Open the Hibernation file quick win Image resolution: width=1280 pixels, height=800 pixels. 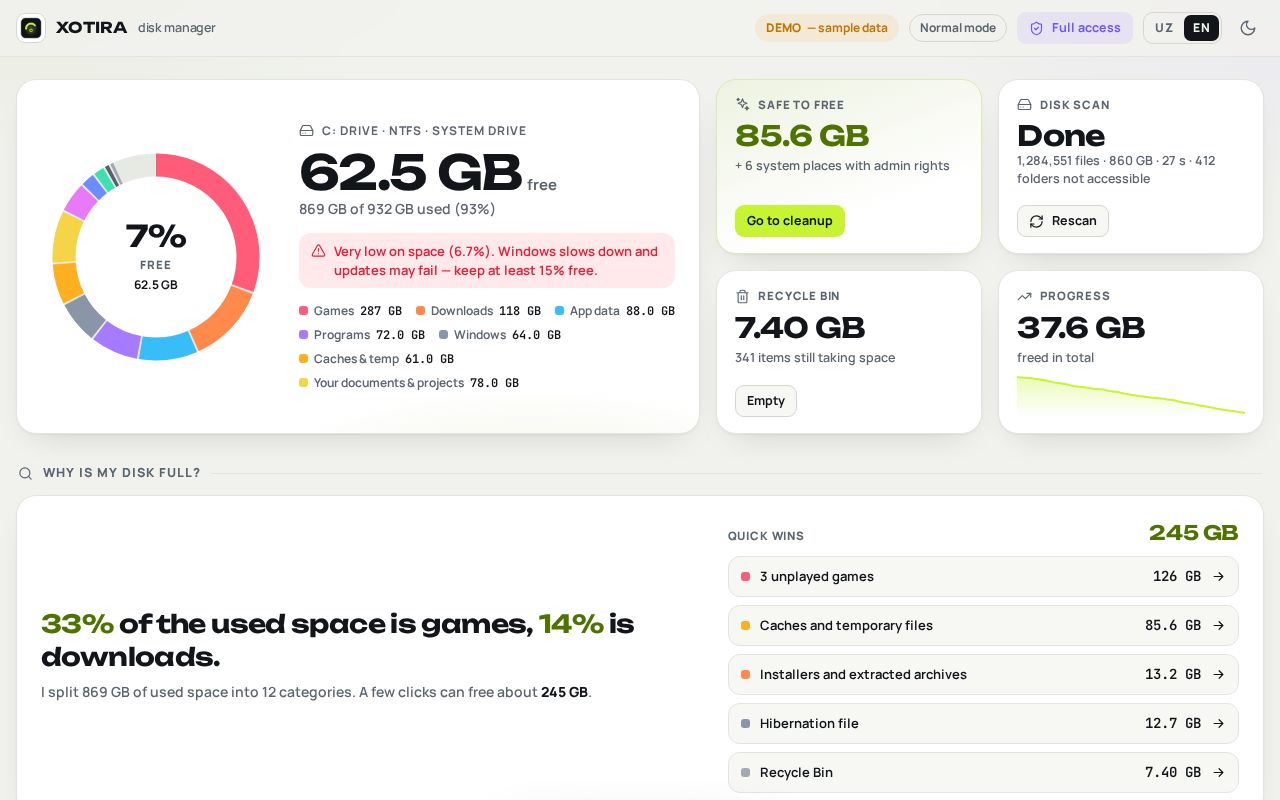[983, 723]
